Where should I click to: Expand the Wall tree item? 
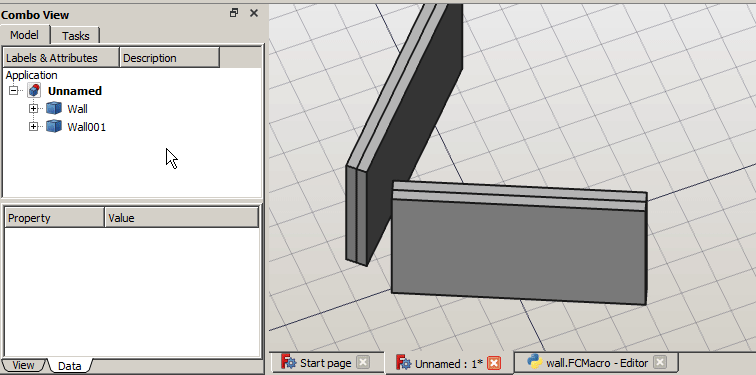point(33,108)
